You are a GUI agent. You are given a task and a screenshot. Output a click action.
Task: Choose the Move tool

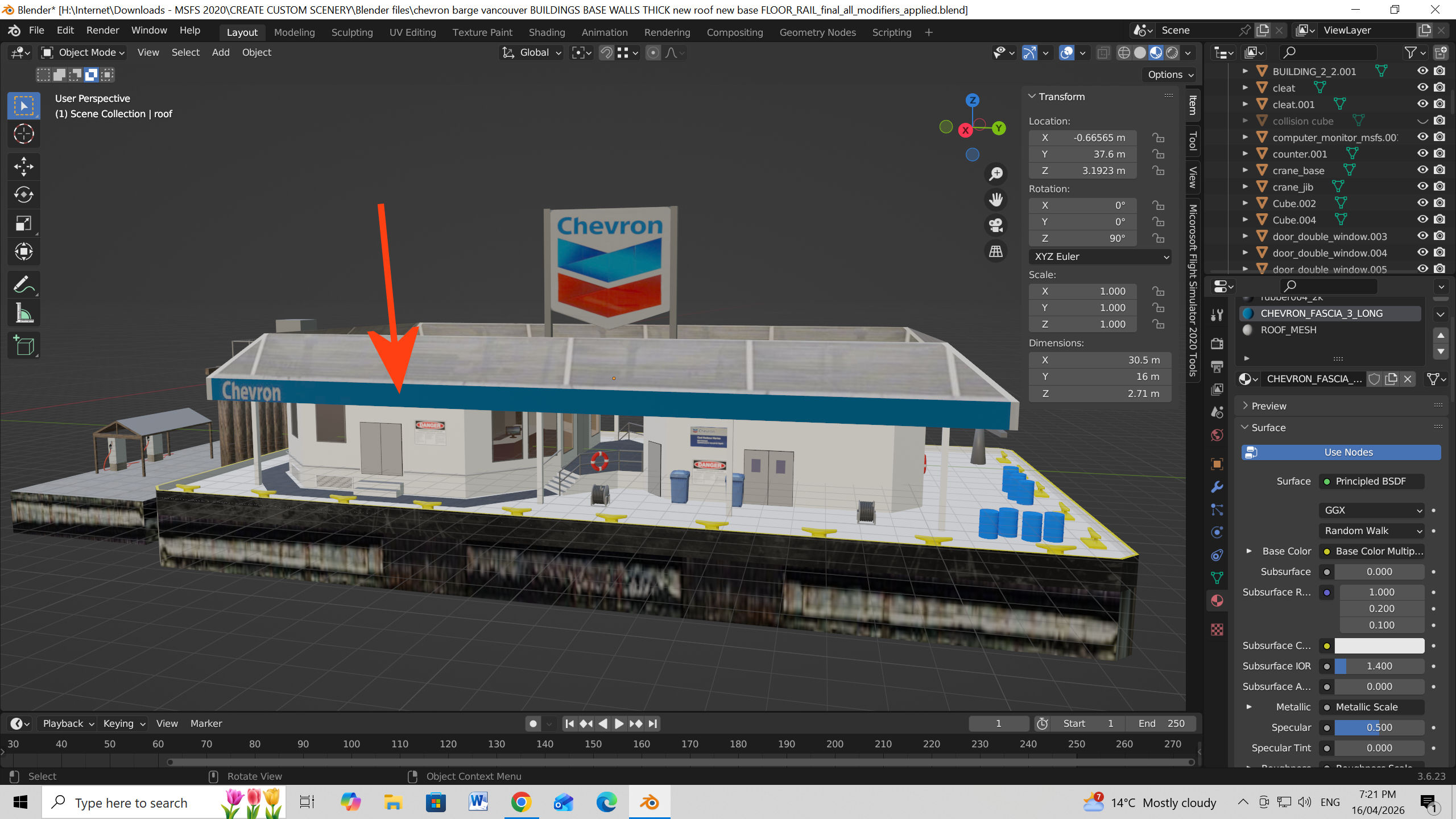pos(23,167)
